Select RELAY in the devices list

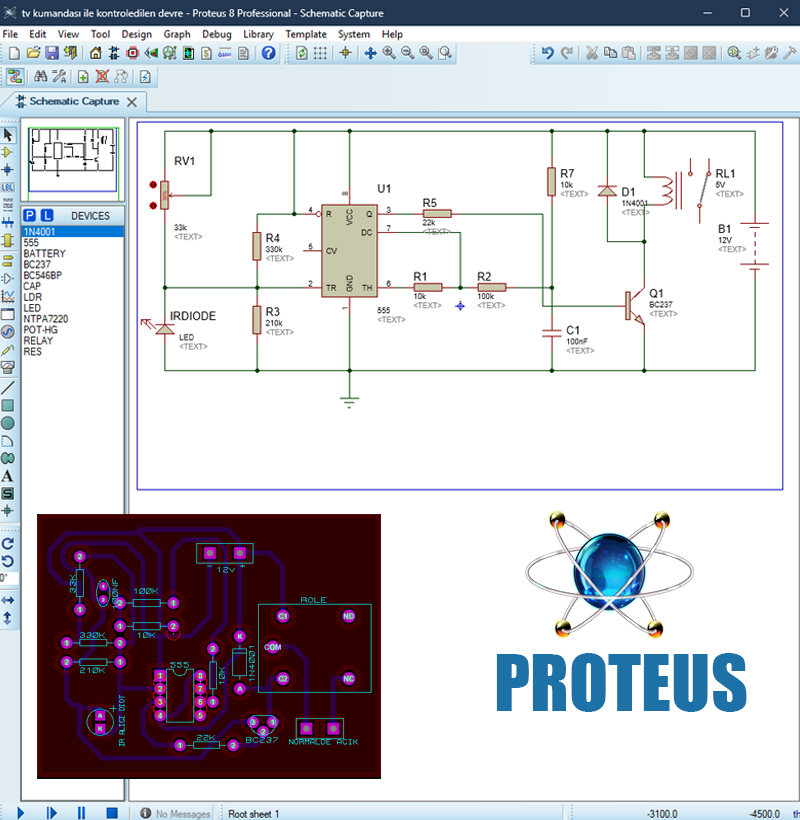[x=38, y=341]
